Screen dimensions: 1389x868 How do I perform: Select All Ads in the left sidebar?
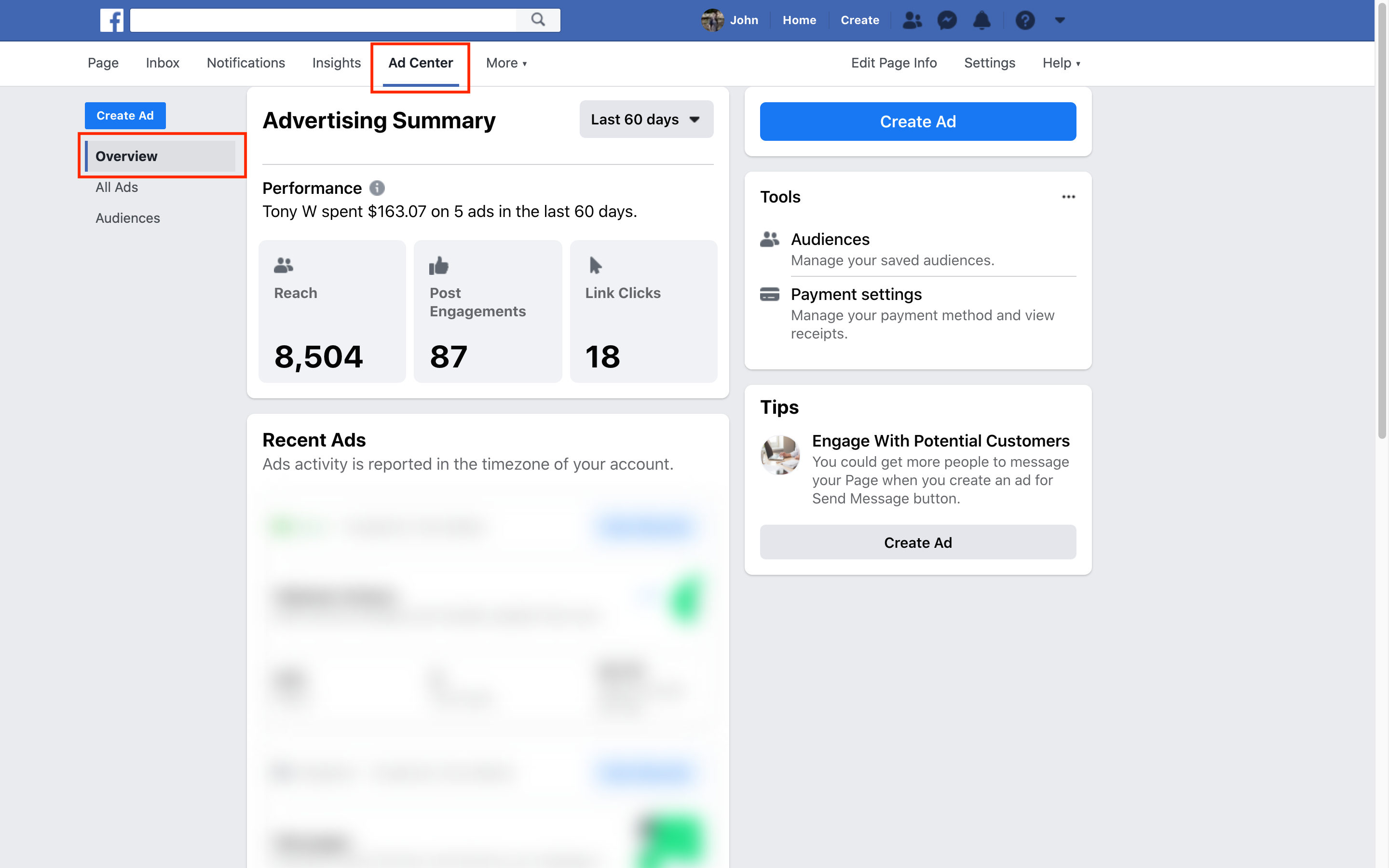click(117, 187)
